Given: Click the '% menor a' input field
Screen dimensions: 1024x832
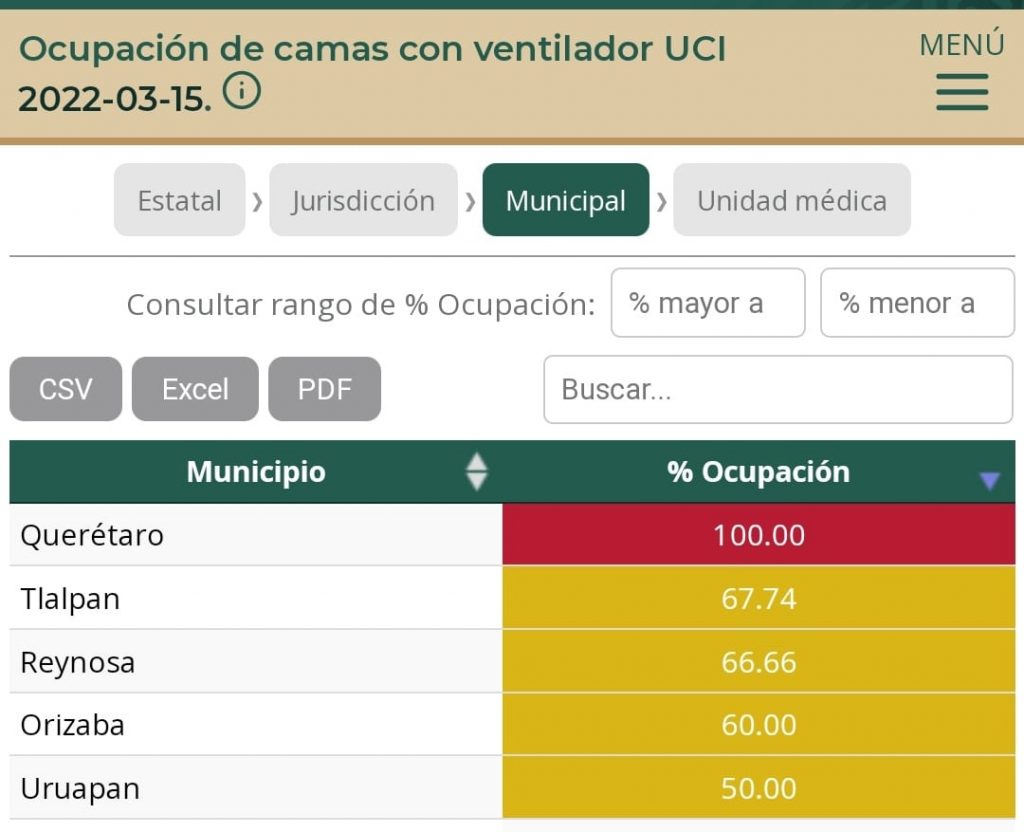Looking at the screenshot, I should (x=917, y=303).
